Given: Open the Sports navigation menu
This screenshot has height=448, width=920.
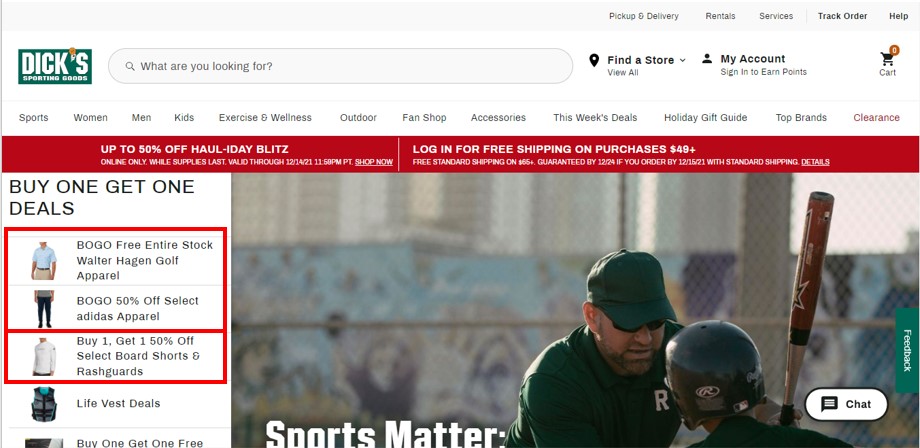Looking at the screenshot, I should (33, 117).
